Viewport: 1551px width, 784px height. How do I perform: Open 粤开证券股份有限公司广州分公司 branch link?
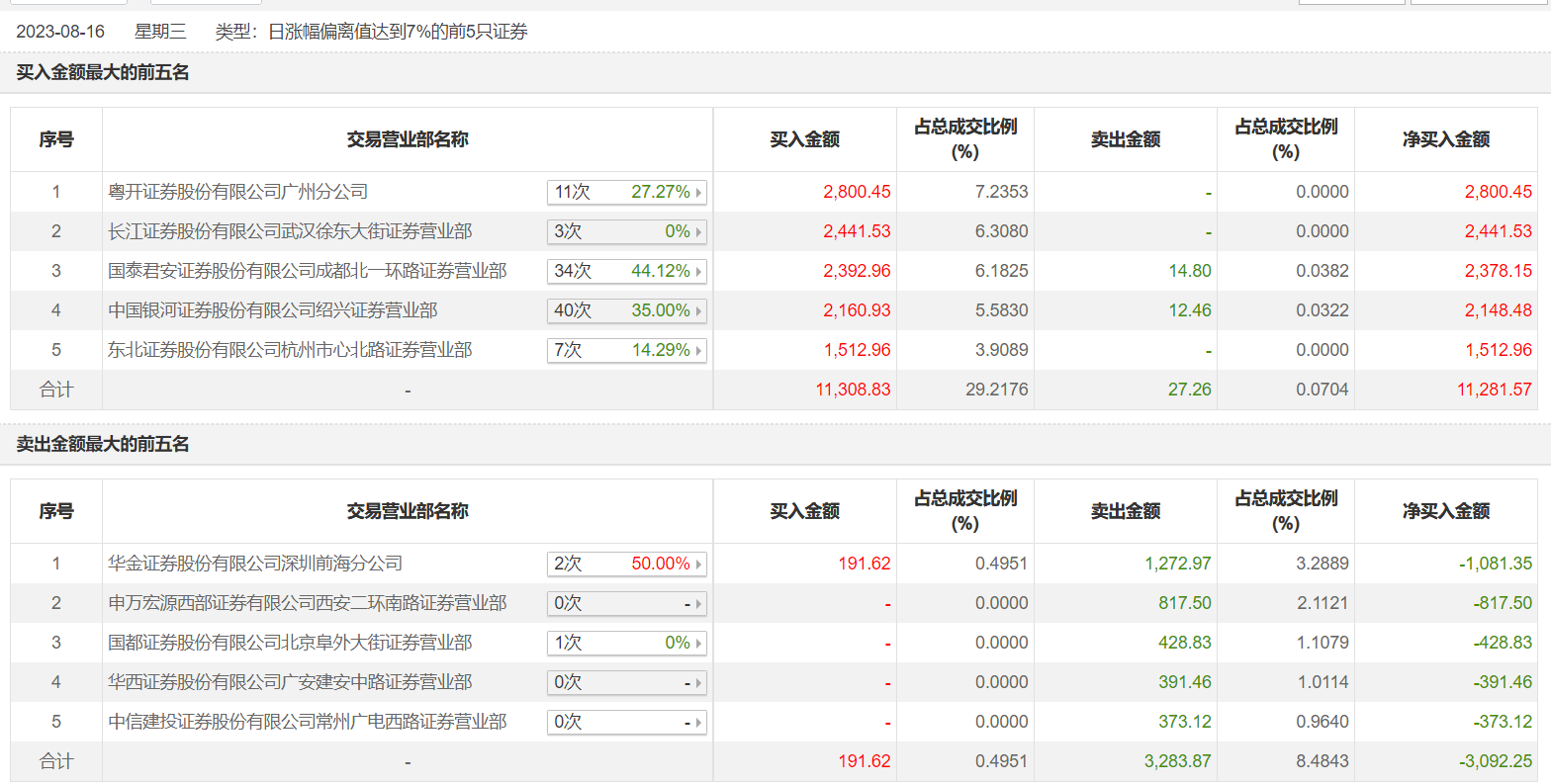tap(238, 192)
